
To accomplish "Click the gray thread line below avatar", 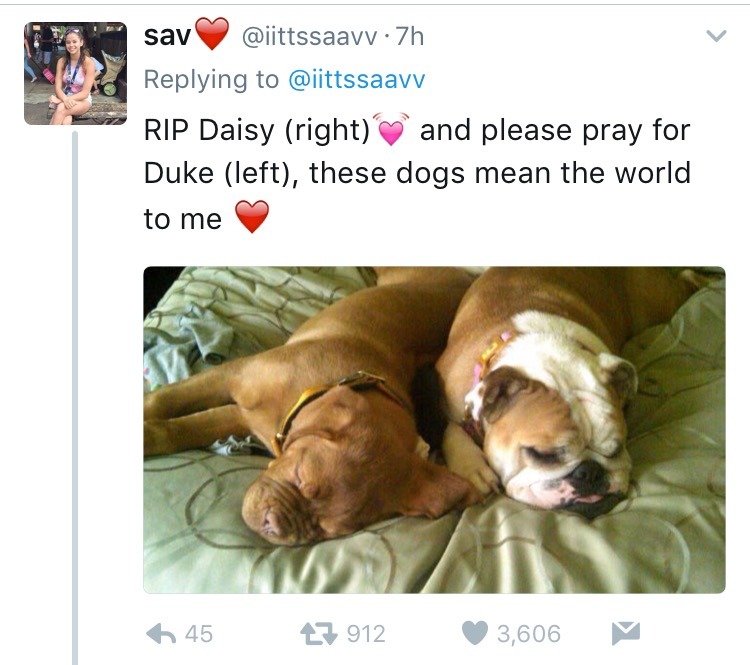I will pos(75,397).
